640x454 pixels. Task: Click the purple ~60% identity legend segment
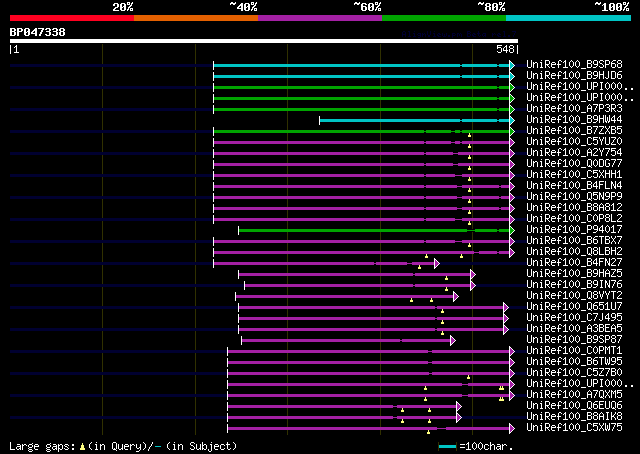[320, 18]
